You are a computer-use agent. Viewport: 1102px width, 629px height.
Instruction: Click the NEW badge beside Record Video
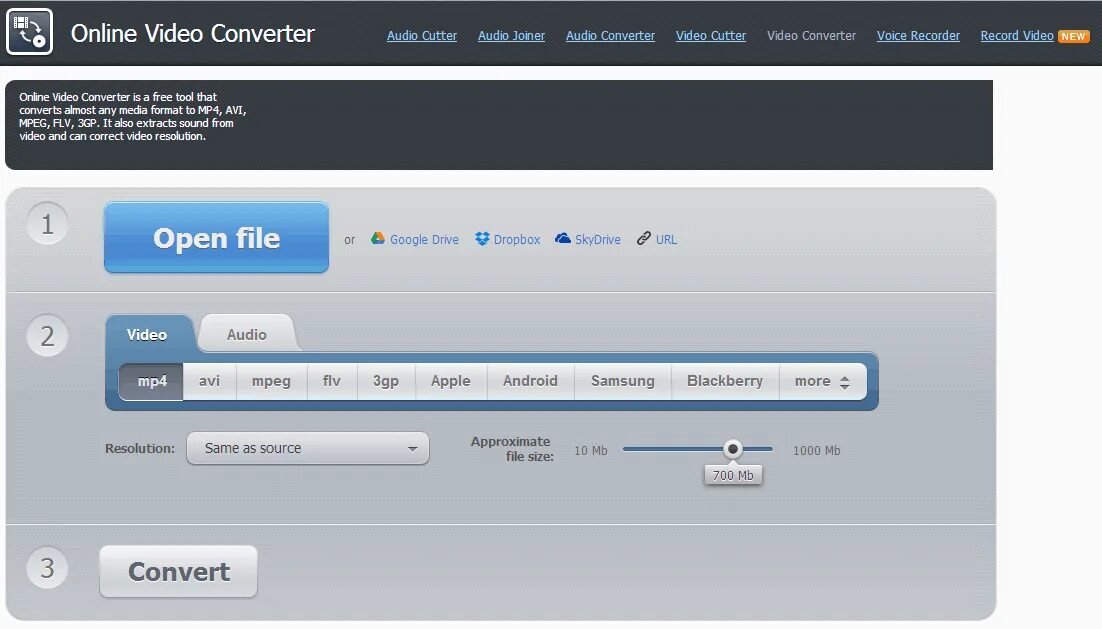tap(1073, 37)
